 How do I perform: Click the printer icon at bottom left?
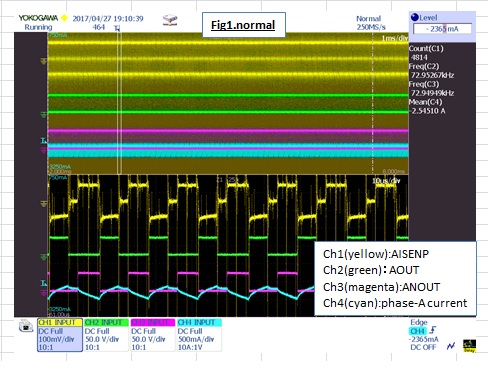[26, 326]
